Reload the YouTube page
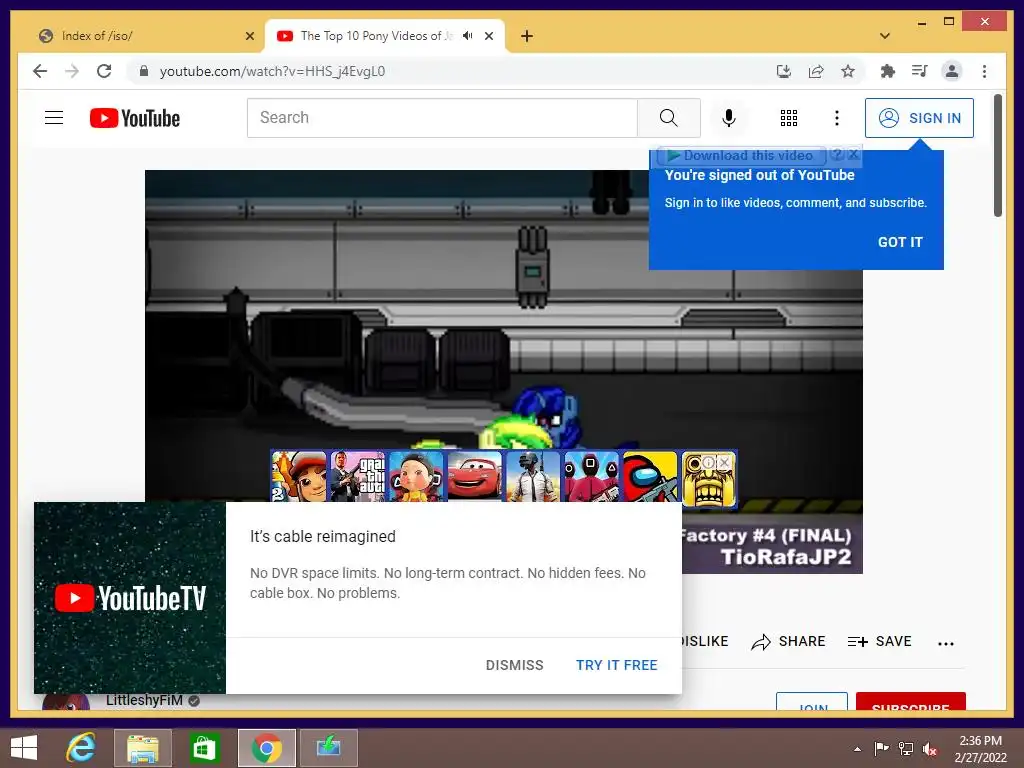Image resolution: width=1024 pixels, height=768 pixels. (x=104, y=71)
